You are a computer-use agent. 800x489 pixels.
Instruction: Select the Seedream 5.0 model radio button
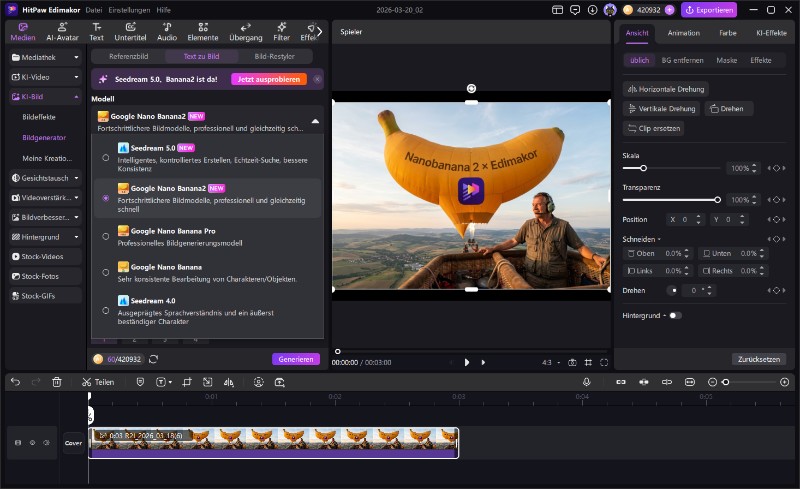[x=106, y=158]
